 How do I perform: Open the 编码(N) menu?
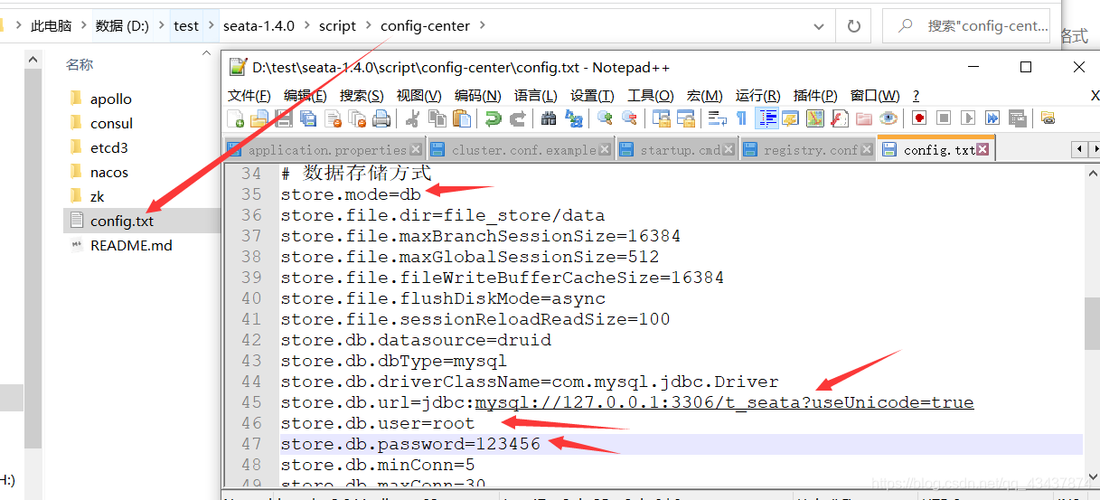pos(478,95)
